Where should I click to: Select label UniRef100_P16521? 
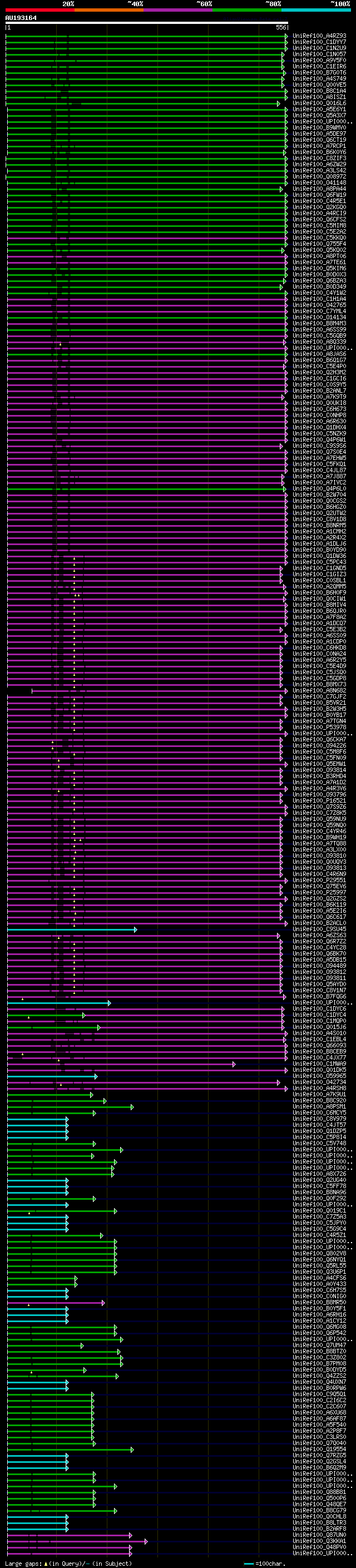click(x=319, y=800)
